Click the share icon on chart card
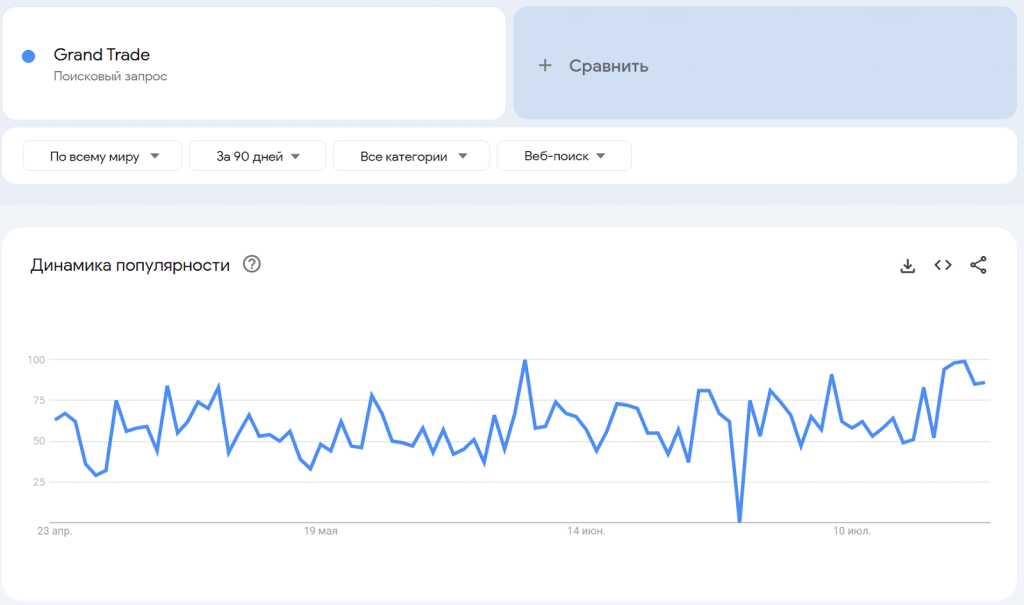Viewport: 1024px width, 605px height. (x=978, y=265)
